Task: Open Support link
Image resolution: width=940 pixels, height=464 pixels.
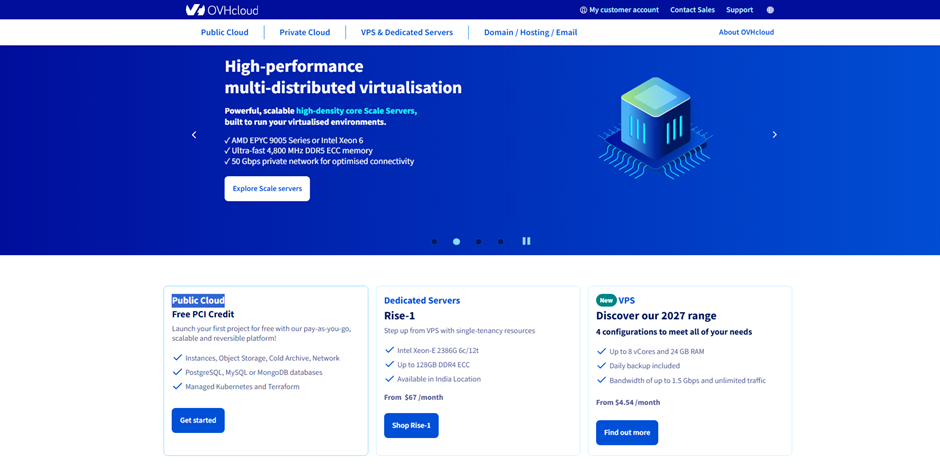Action: [x=739, y=10]
